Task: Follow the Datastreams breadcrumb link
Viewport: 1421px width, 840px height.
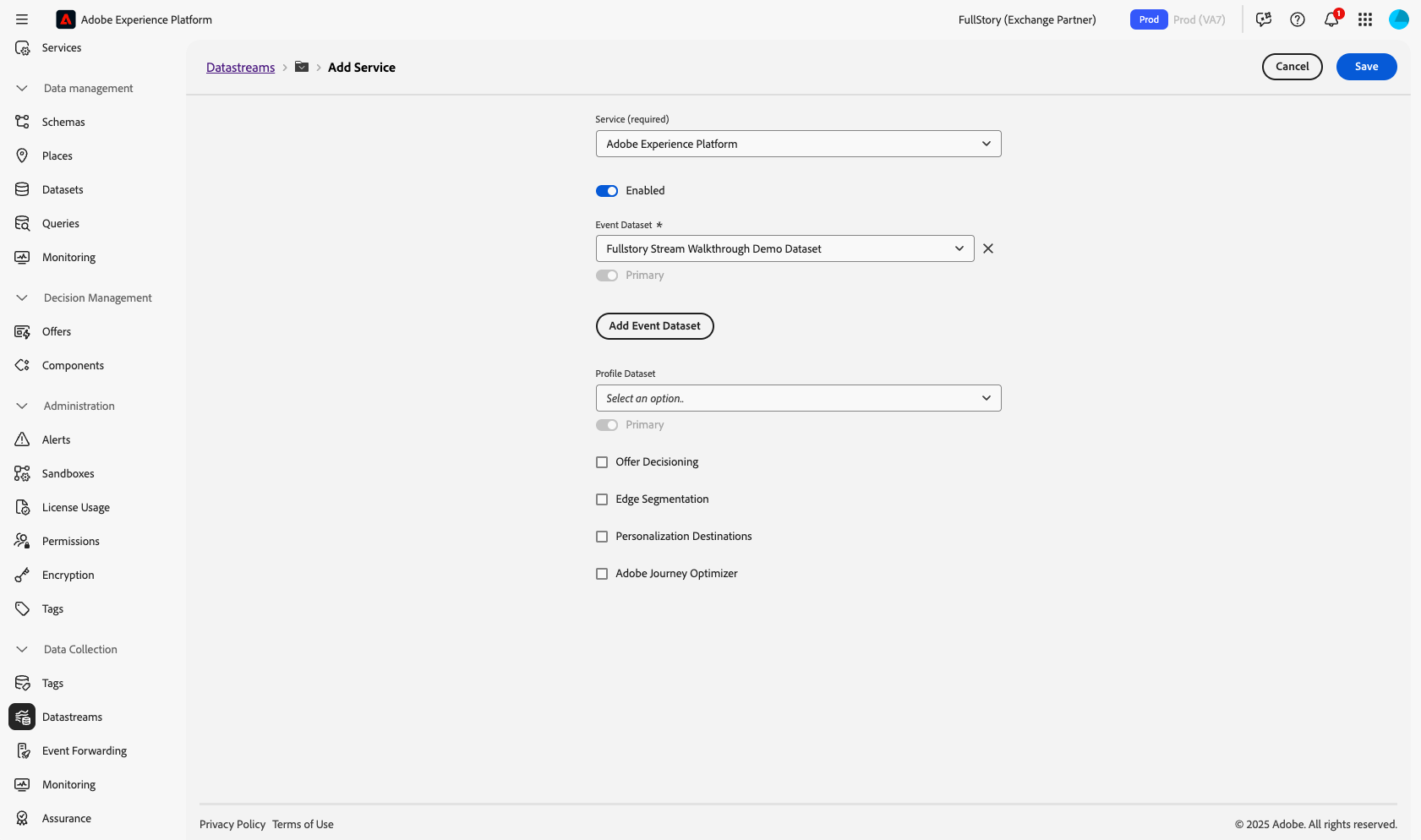Action: (240, 68)
